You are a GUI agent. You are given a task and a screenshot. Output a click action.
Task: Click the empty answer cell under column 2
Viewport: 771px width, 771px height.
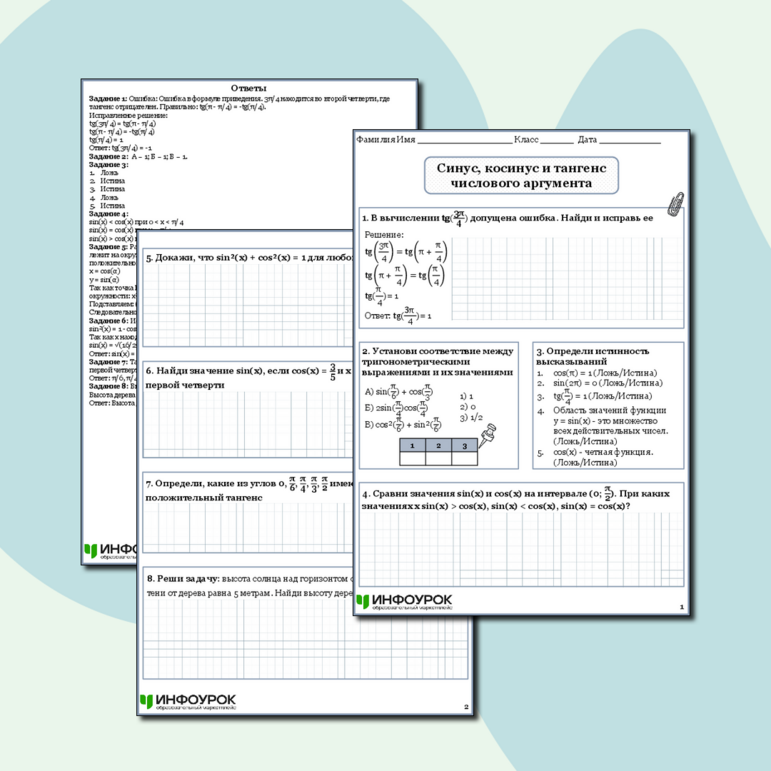[437, 459]
